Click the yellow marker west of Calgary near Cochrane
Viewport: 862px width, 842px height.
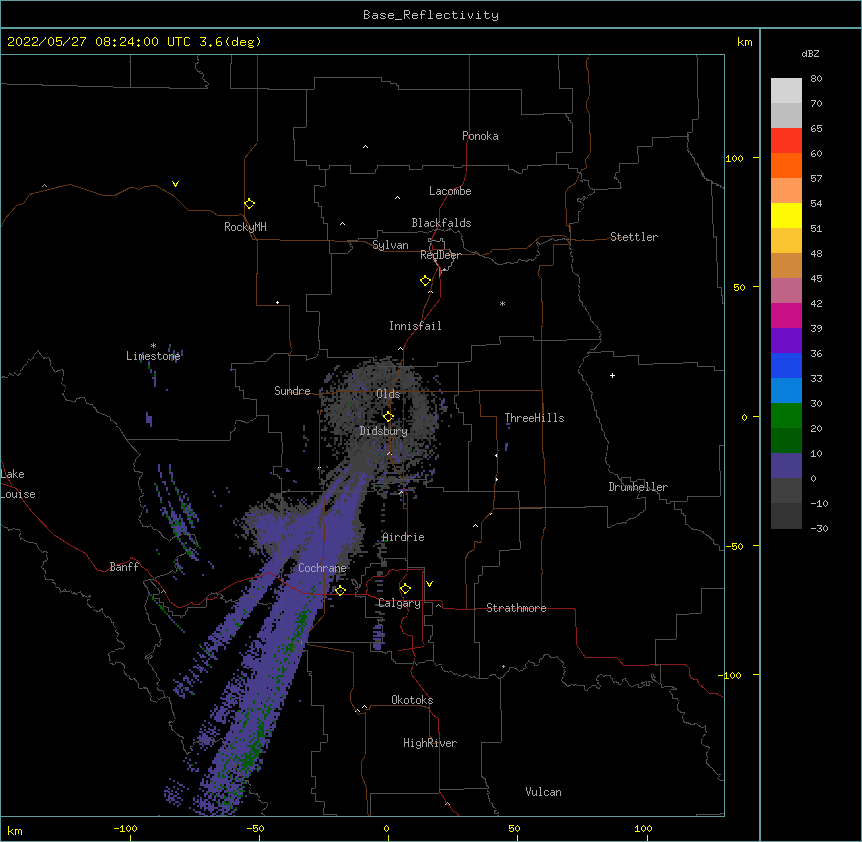pyautogui.click(x=341, y=591)
